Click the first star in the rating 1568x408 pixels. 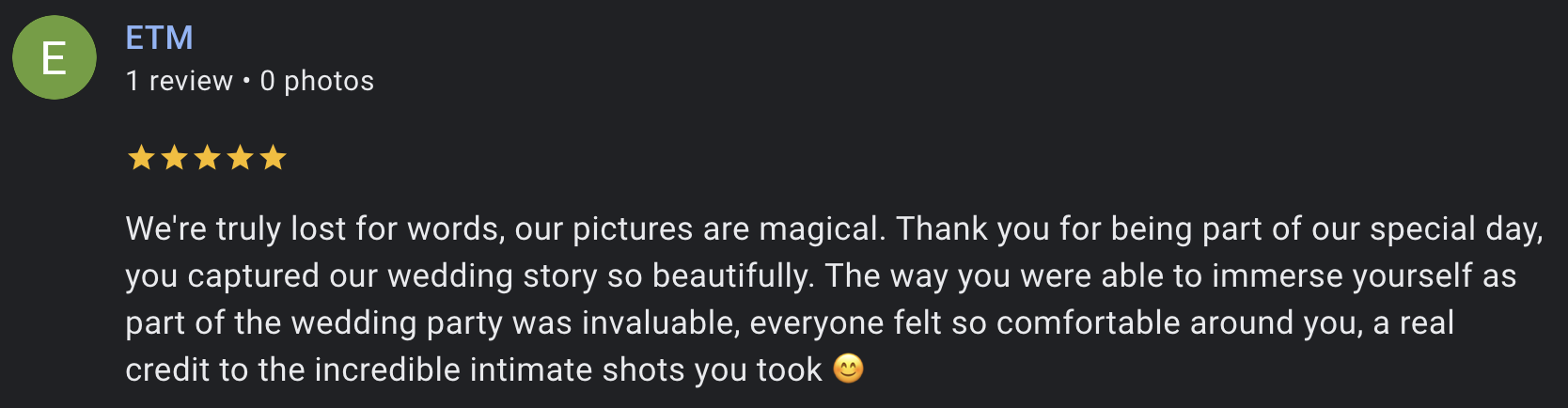pyautogui.click(x=141, y=157)
